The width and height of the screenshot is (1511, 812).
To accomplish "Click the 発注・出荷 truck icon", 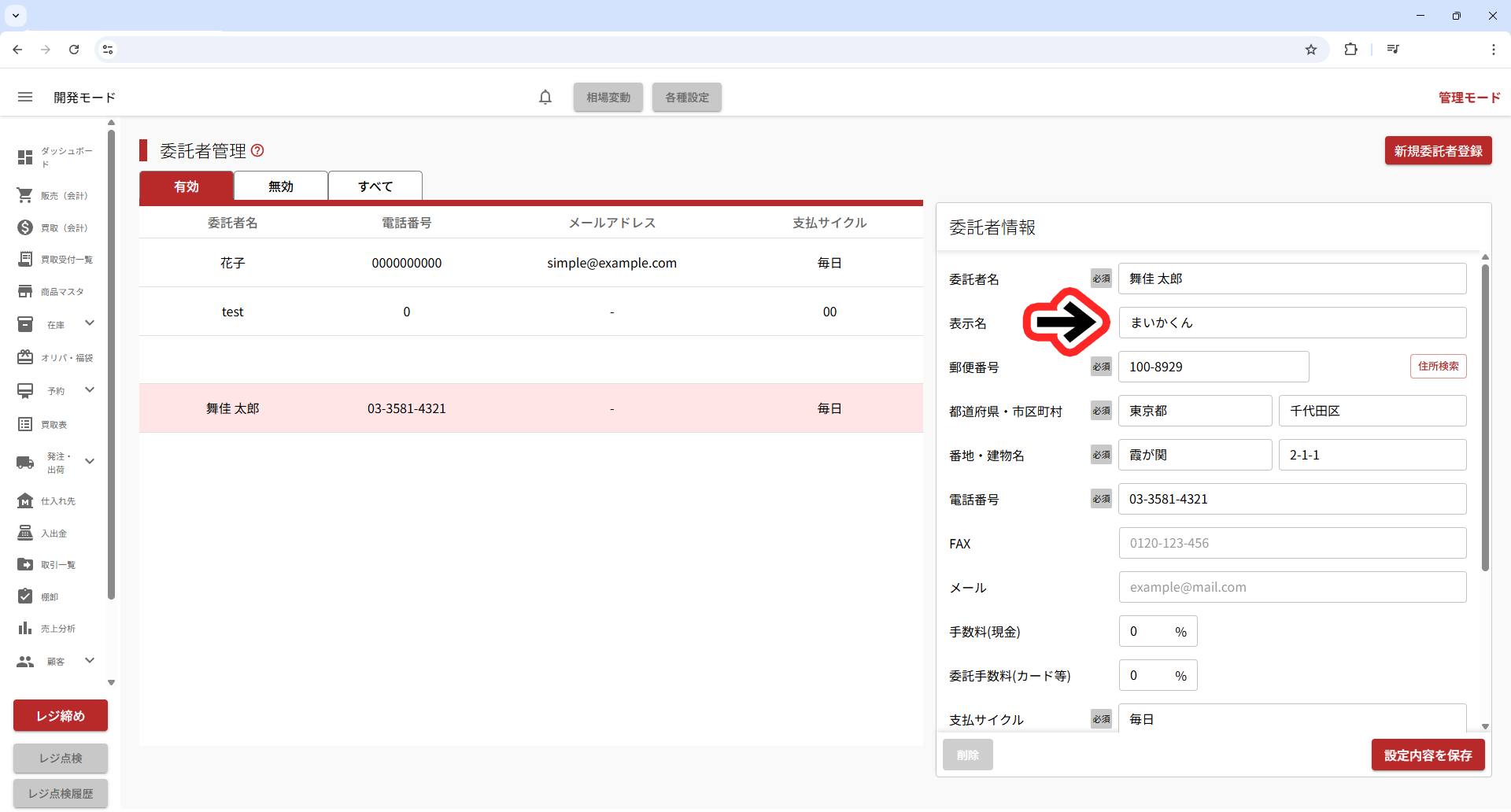I will pyautogui.click(x=25, y=463).
